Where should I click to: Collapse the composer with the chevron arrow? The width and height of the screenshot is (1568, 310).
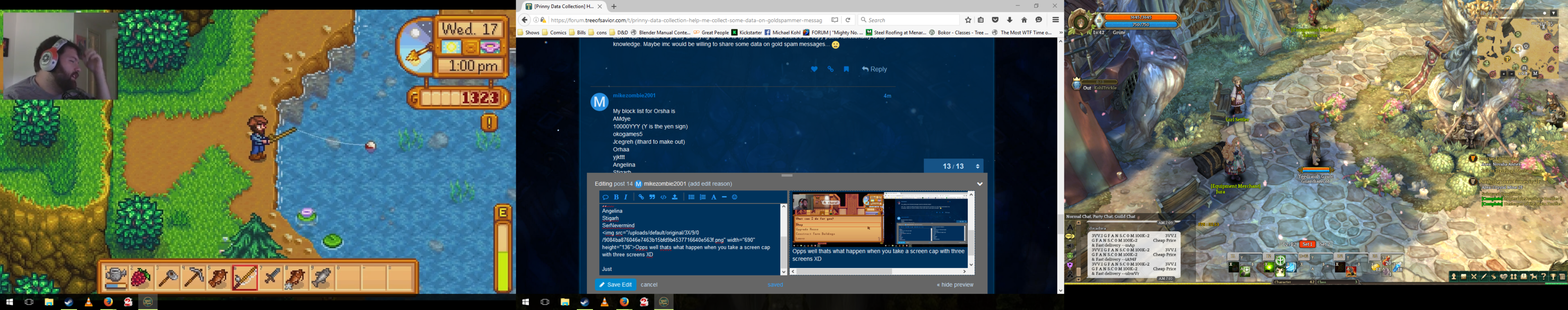pyautogui.click(x=980, y=184)
